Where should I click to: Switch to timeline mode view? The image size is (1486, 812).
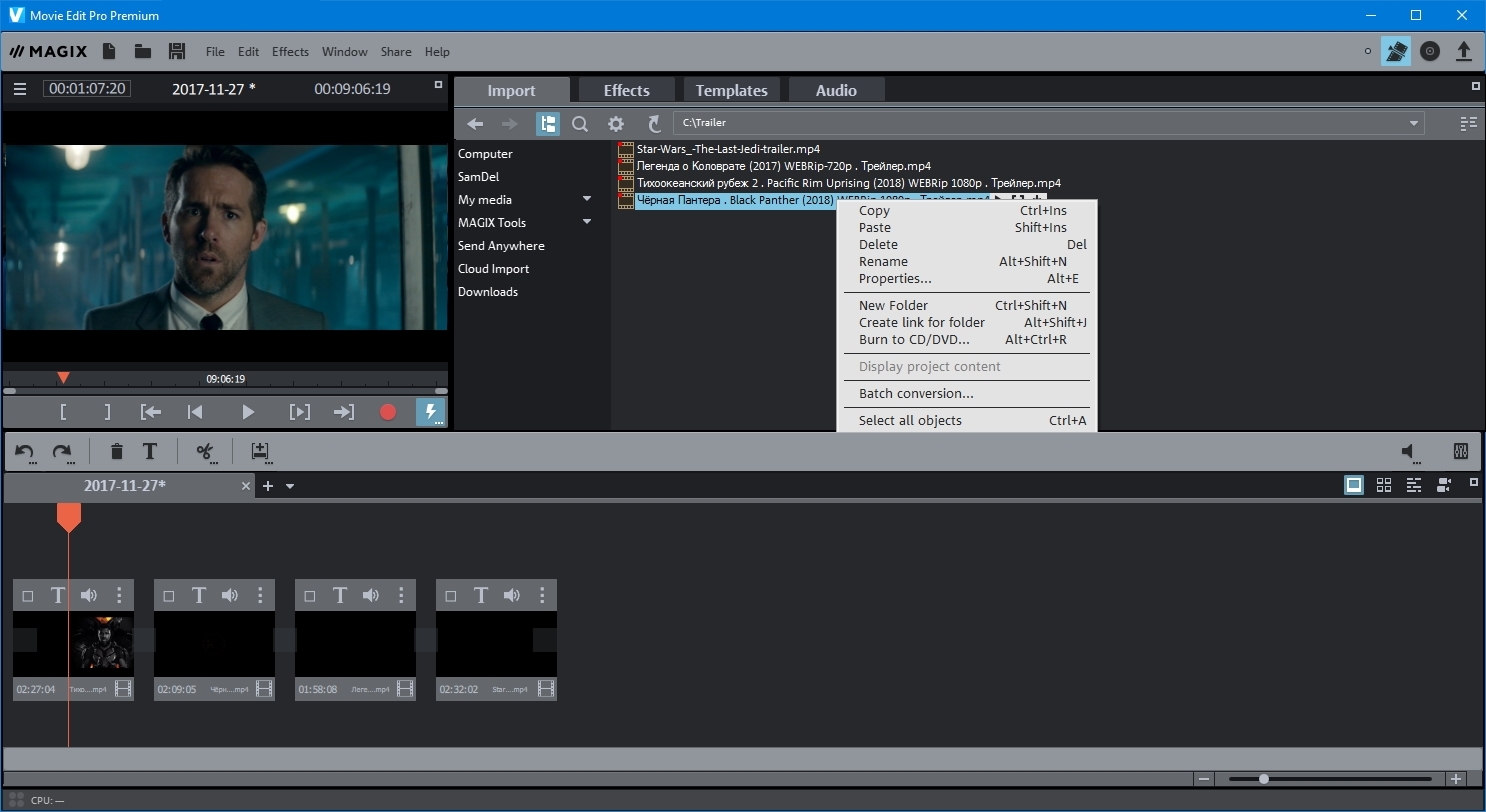[x=1414, y=485]
